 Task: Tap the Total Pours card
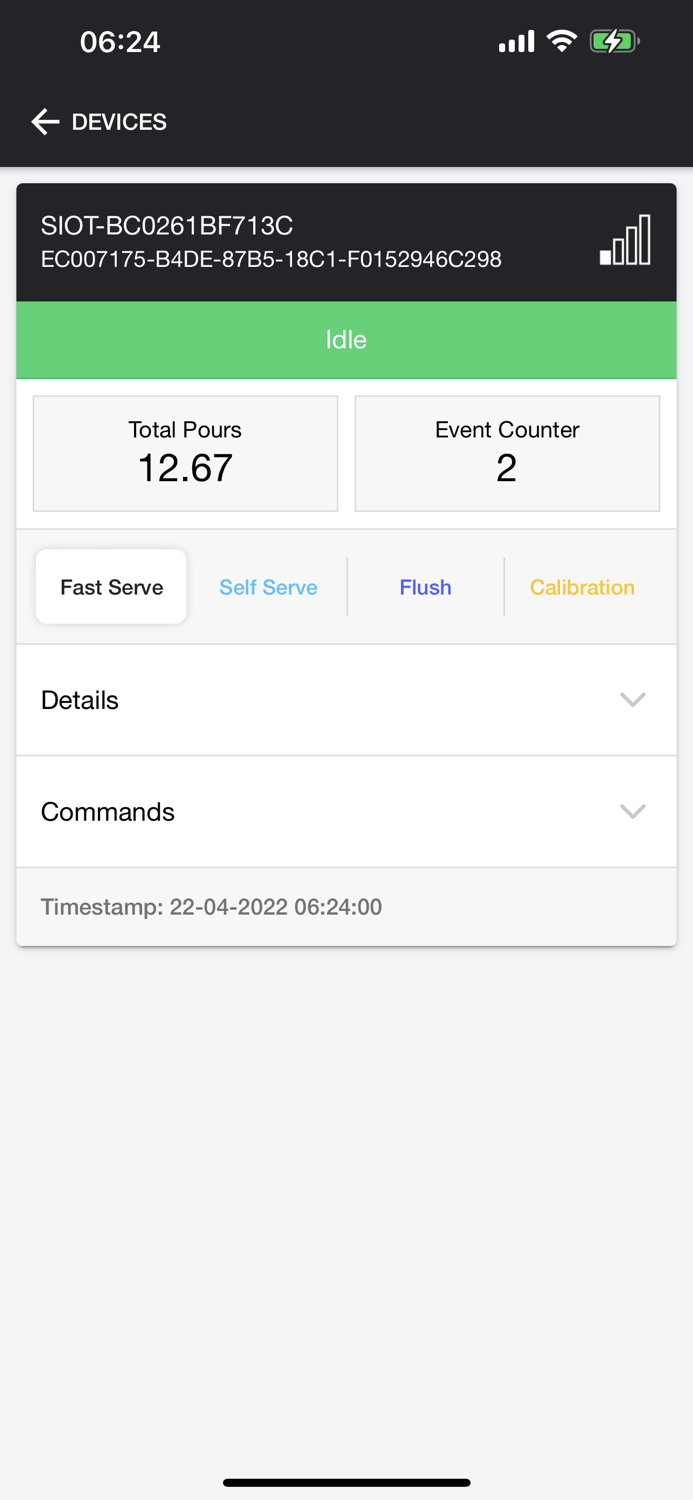[185, 453]
